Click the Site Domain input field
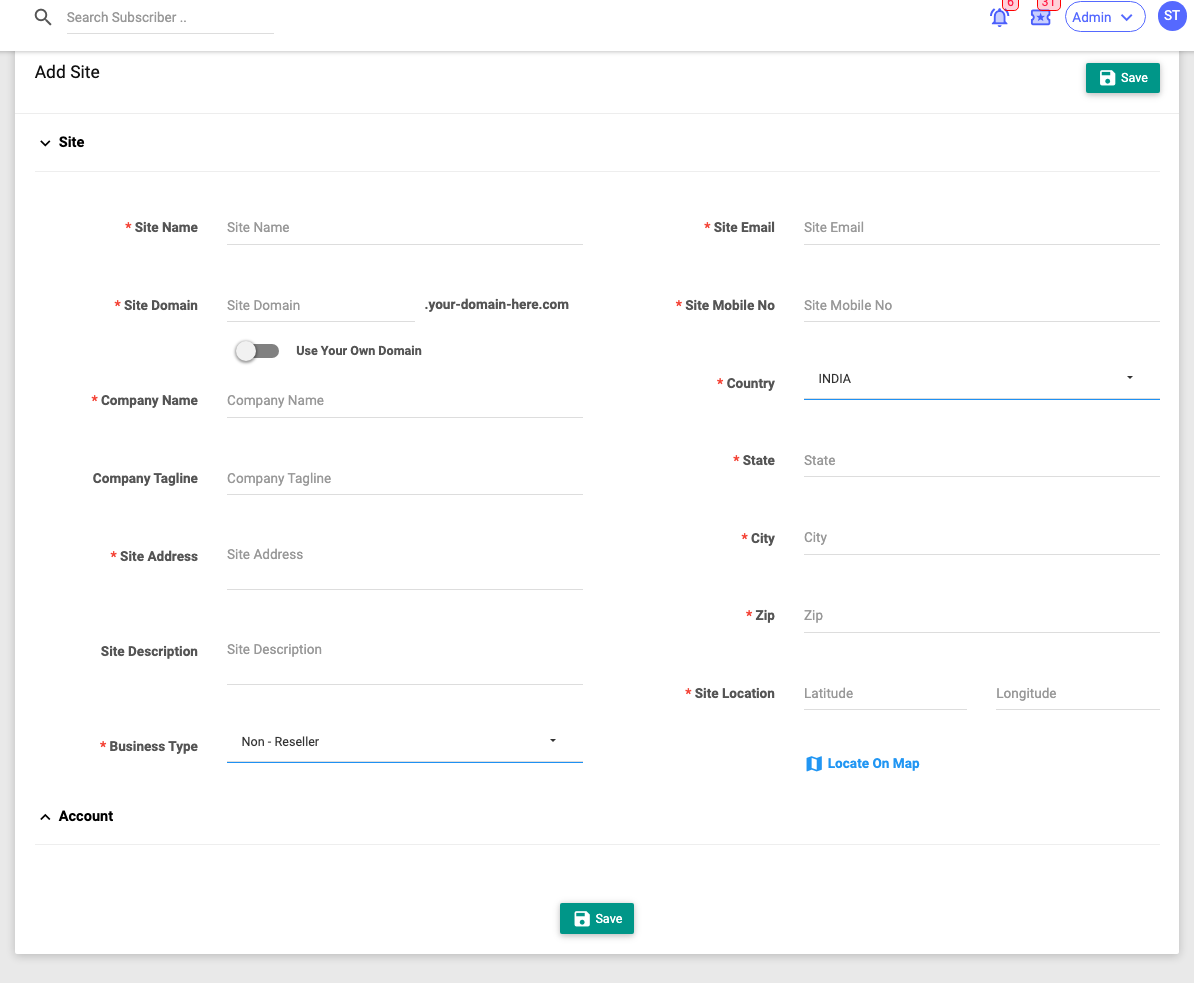 click(x=321, y=305)
